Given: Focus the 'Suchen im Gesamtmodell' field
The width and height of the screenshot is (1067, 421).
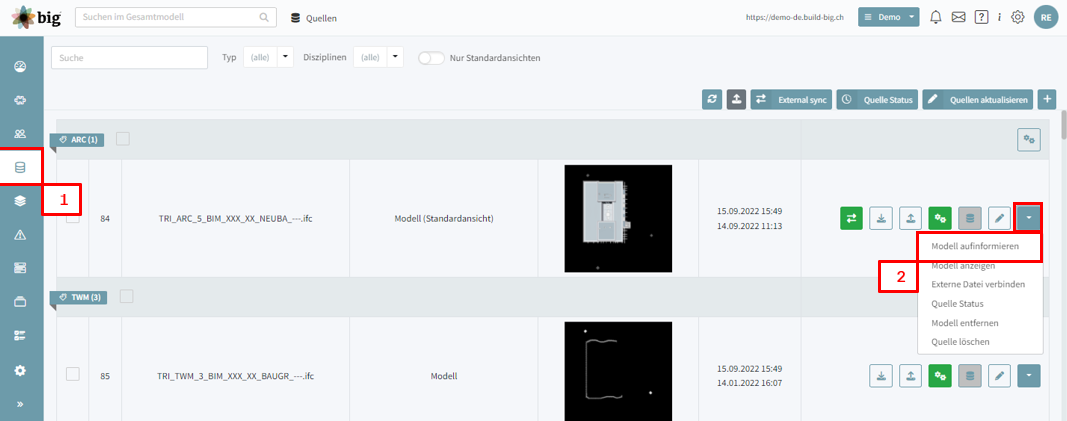Looking at the screenshot, I should [x=176, y=18].
